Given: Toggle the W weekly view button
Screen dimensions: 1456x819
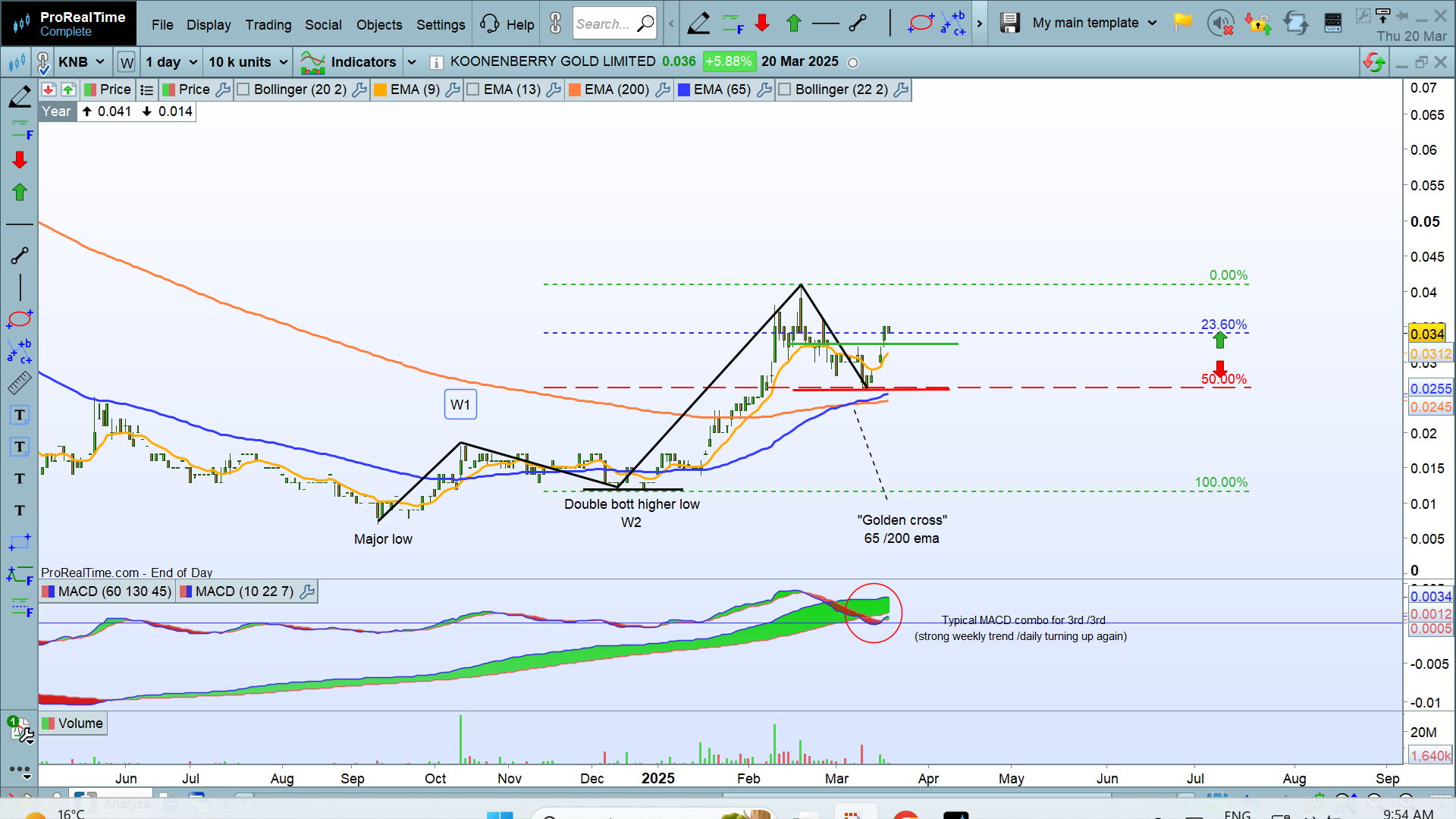Looking at the screenshot, I should [127, 62].
